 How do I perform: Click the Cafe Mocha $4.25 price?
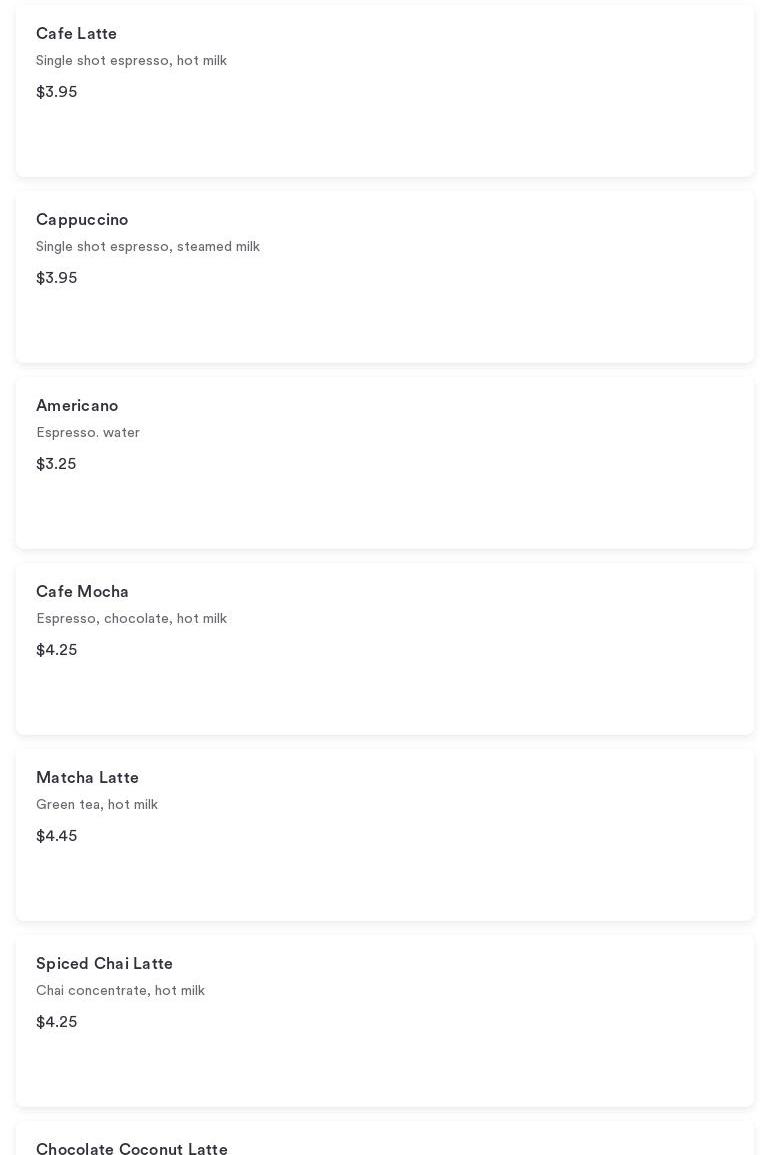pos(57,650)
